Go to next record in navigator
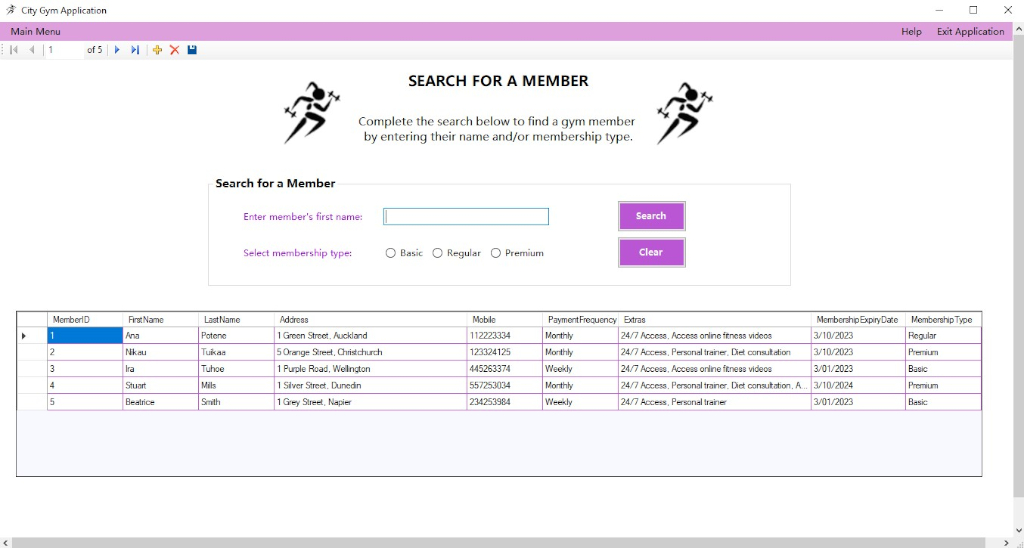 click(118, 50)
